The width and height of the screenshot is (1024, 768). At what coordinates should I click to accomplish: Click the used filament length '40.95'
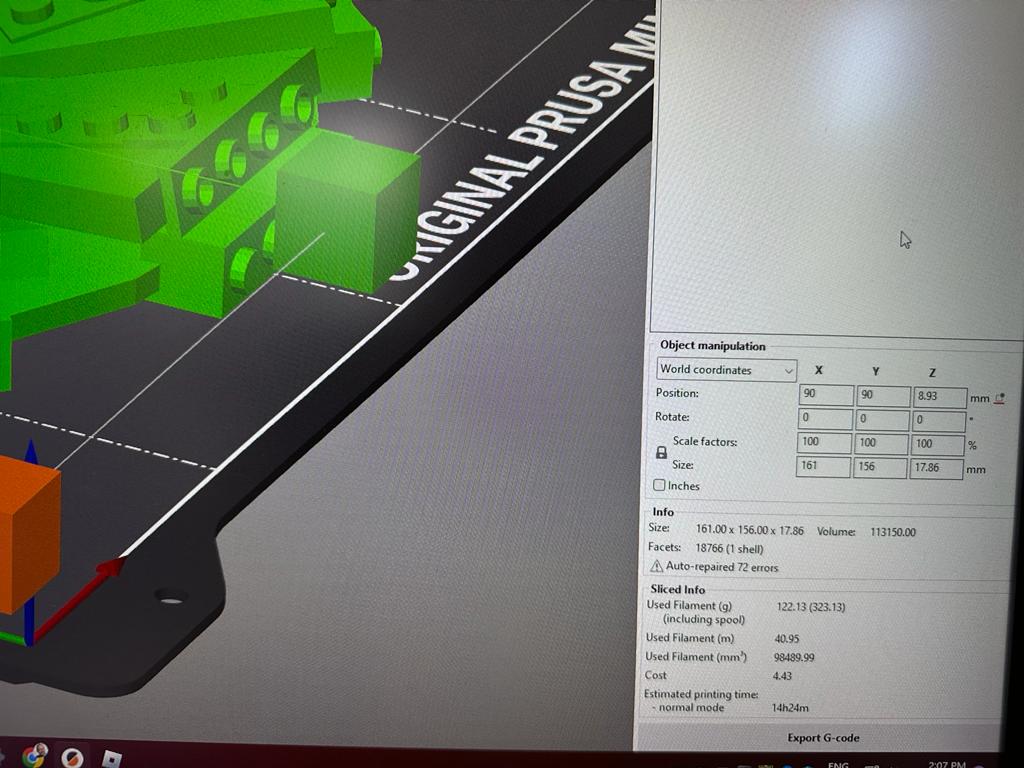786,639
